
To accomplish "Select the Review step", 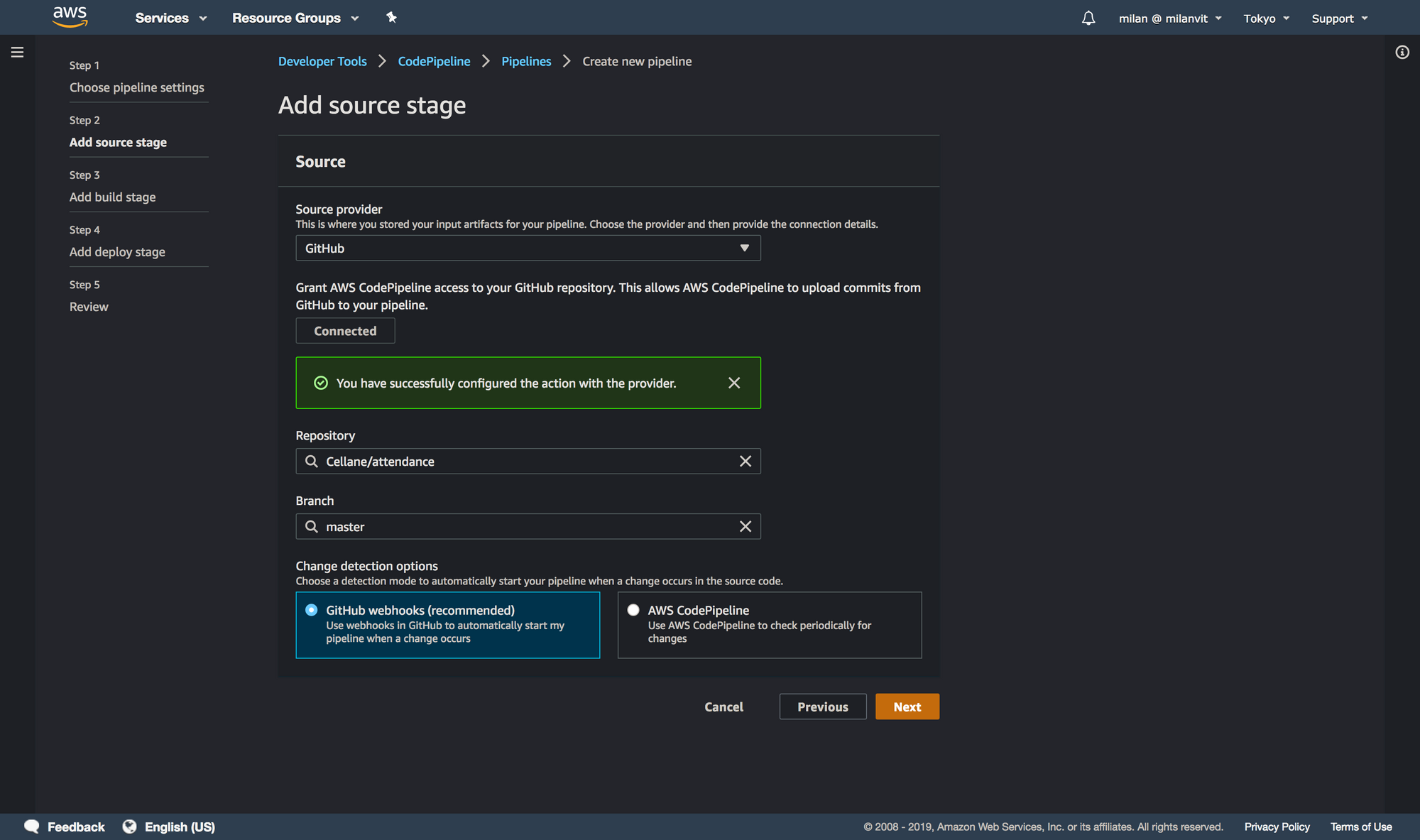I will coord(89,307).
